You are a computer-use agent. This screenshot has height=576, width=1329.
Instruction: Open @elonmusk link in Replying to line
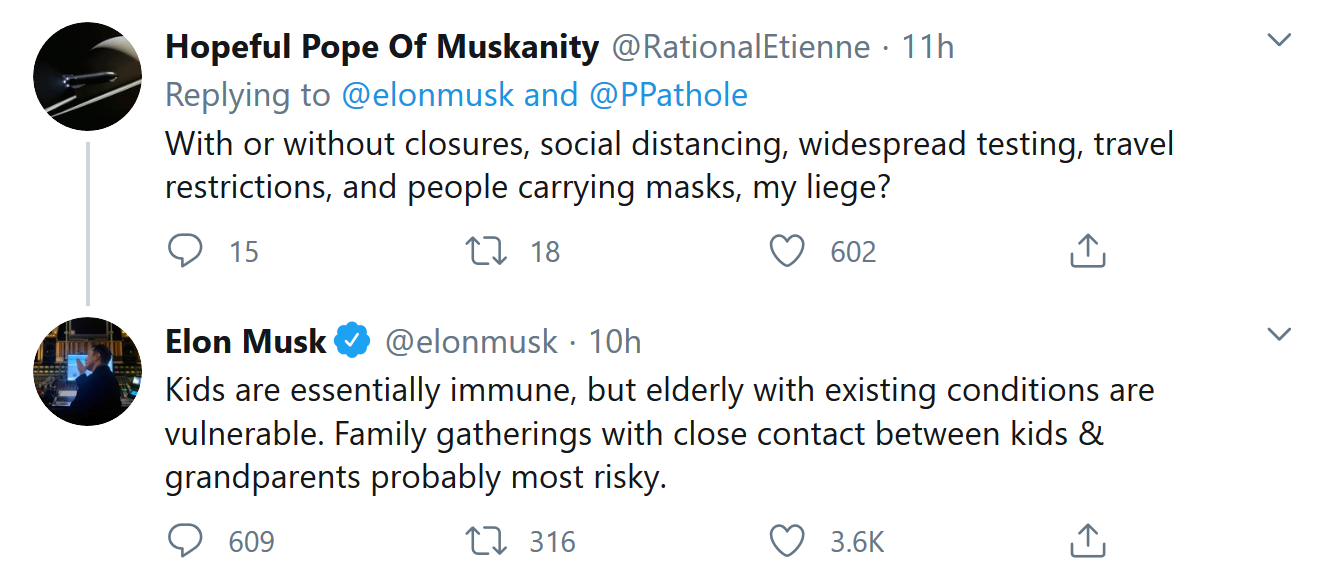click(x=428, y=95)
